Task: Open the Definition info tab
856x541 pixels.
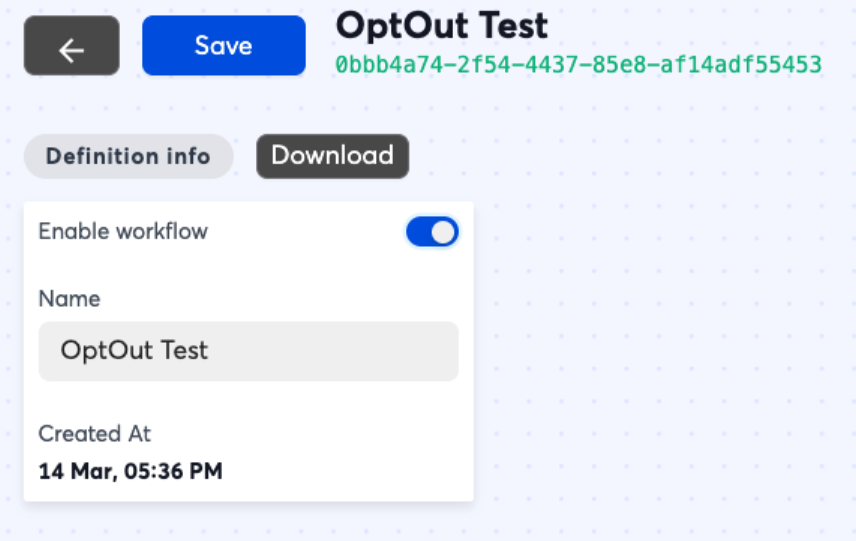Action: pyautogui.click(x=128, y=157)
